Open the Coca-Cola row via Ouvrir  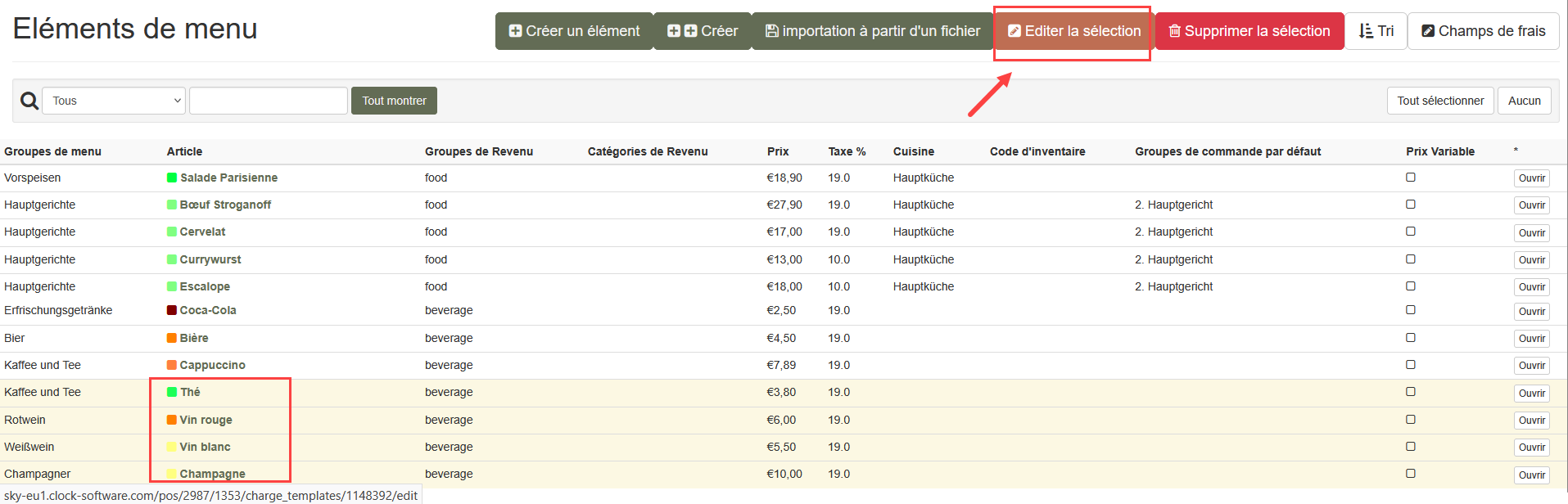[1531, 312]
